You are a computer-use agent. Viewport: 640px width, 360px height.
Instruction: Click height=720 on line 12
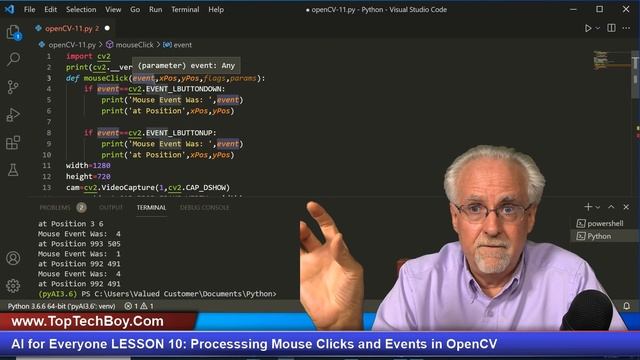pos(88,176)
